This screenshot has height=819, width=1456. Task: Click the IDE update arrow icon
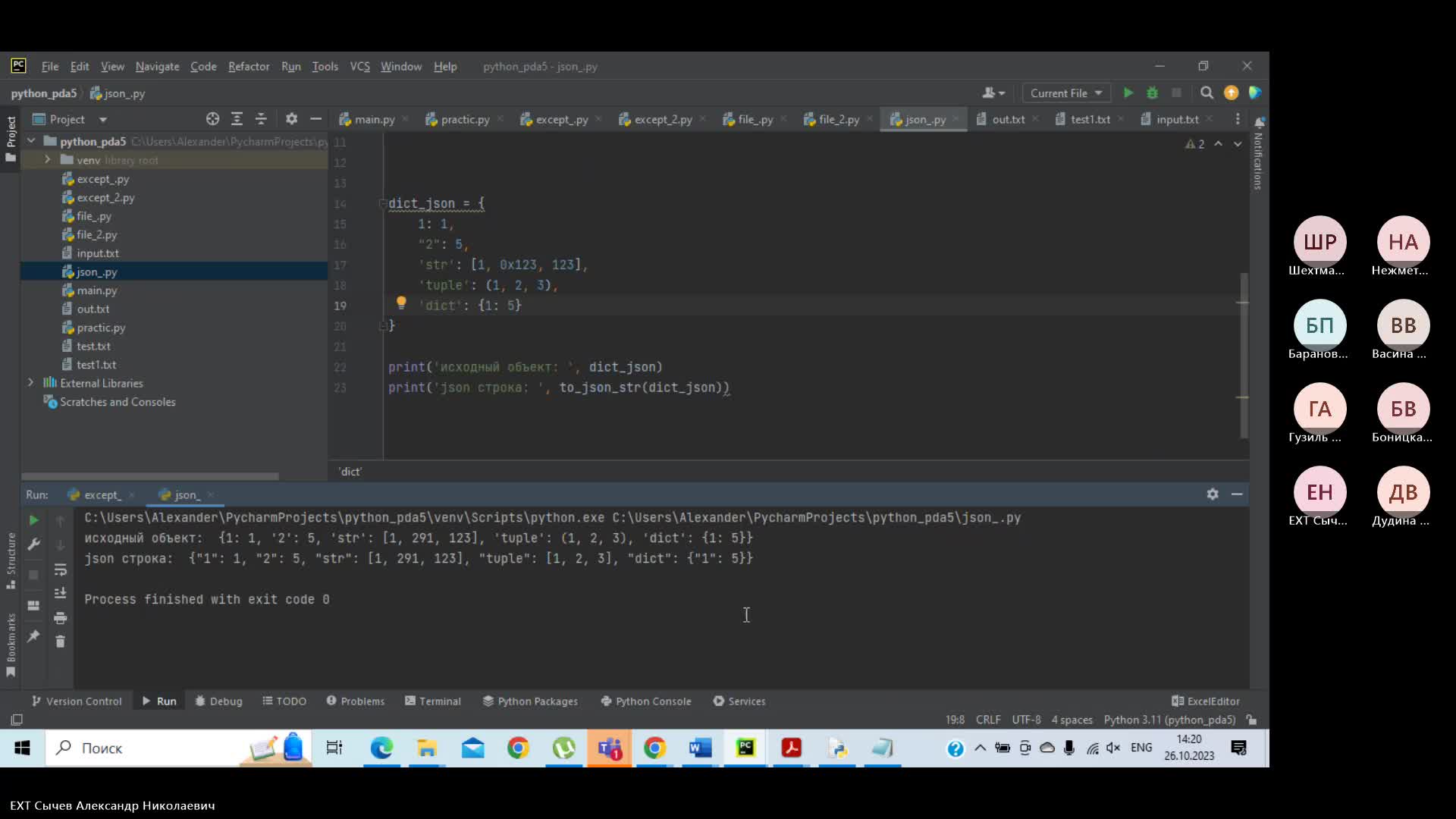click(1231, 93)
